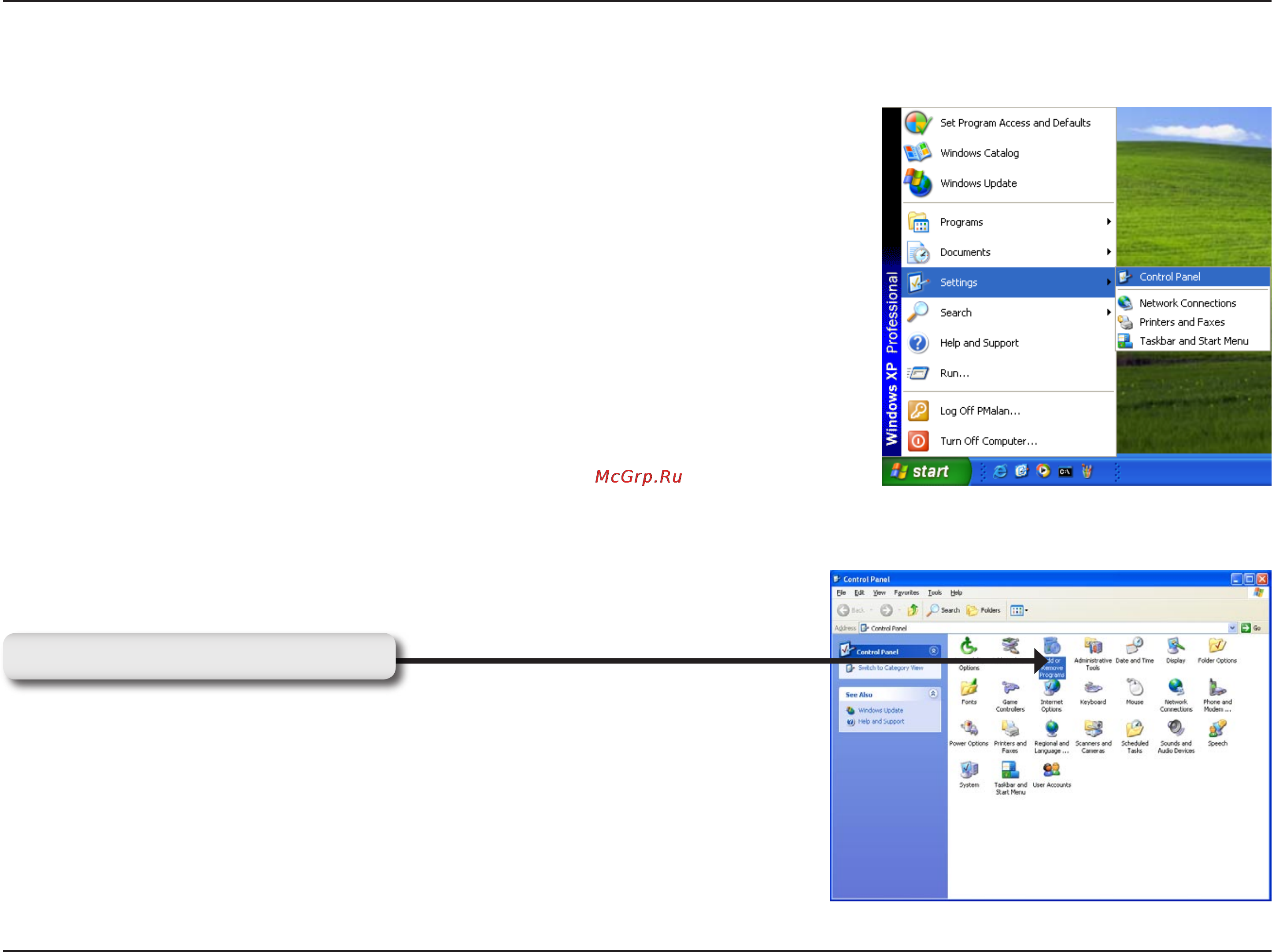
Task: Click the Up folder toolbar button
Action: click(x=913, y=610)
